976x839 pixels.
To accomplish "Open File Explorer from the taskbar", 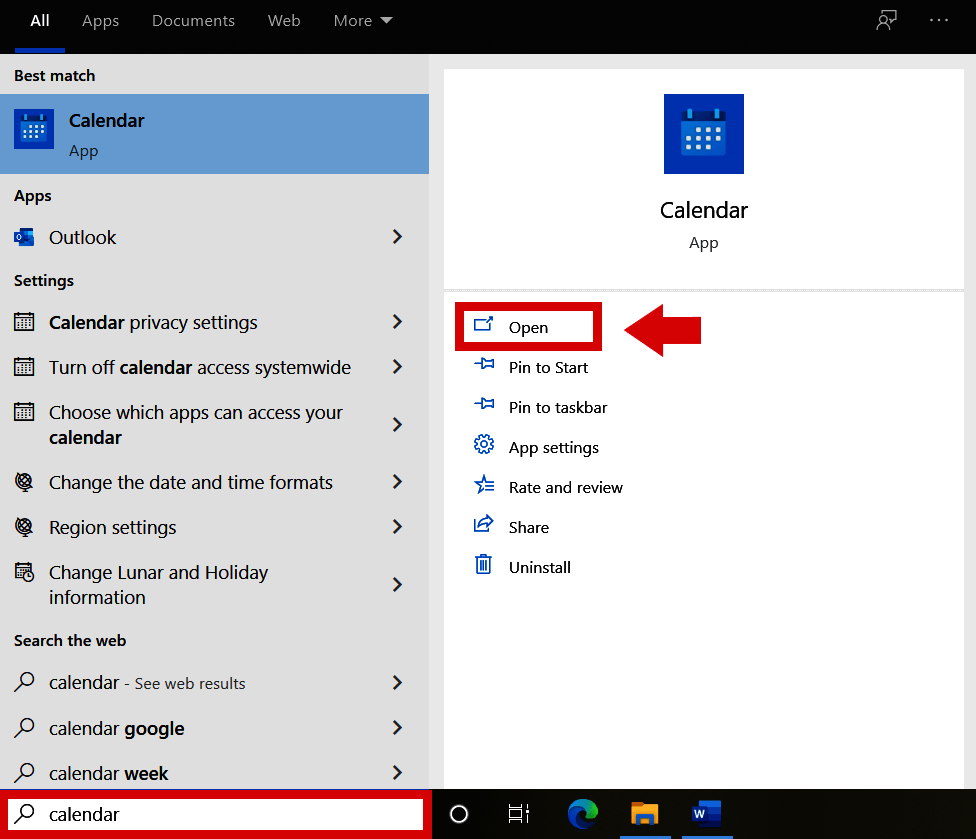I will click(x=645, y=814).
